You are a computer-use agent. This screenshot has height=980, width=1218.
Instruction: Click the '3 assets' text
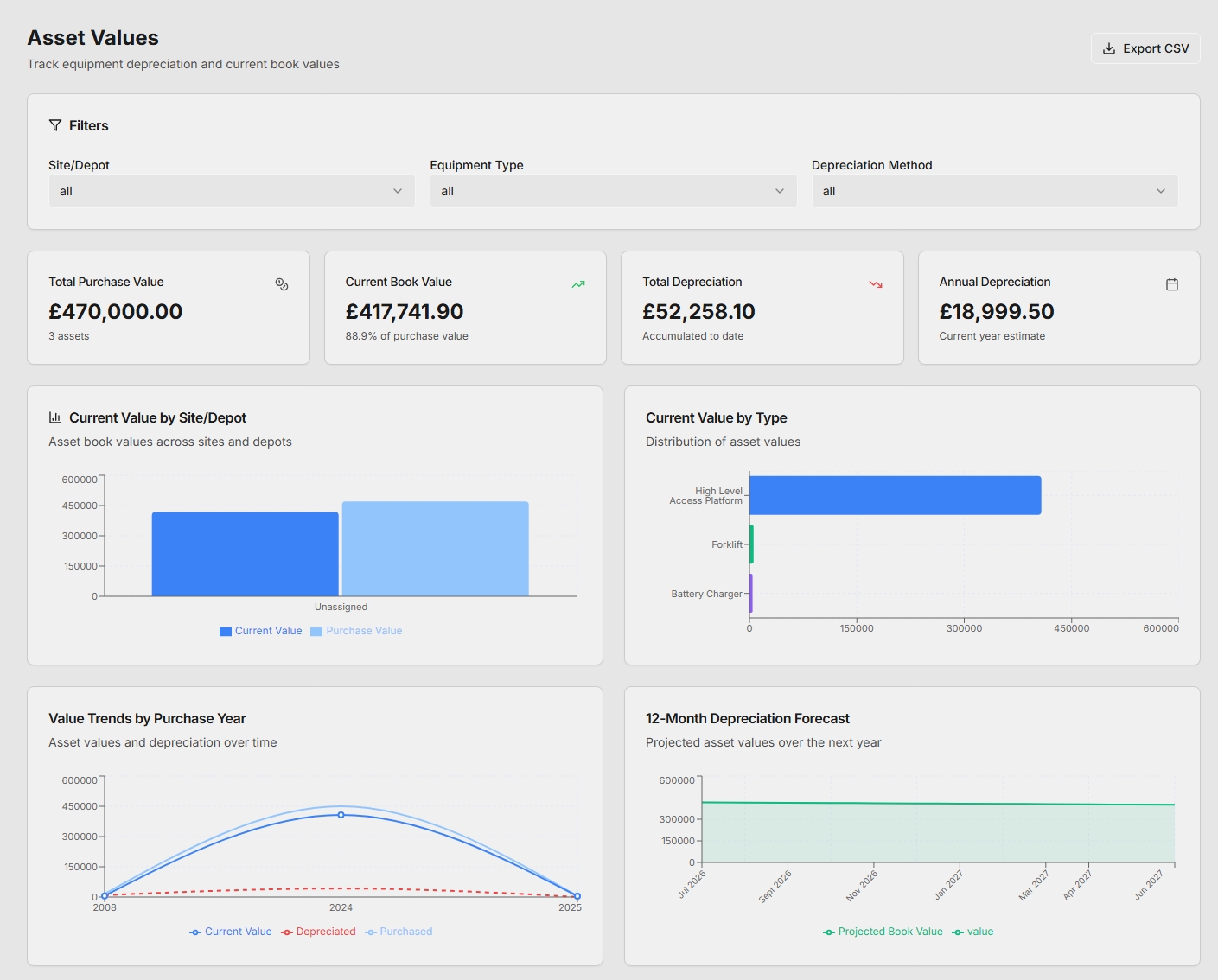(x=69, y=336)
